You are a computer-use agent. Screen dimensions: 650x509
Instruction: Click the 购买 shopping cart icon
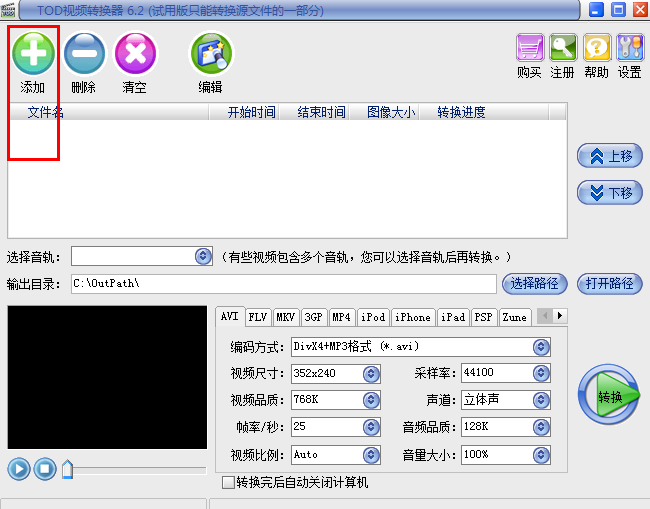pos(530,48)
